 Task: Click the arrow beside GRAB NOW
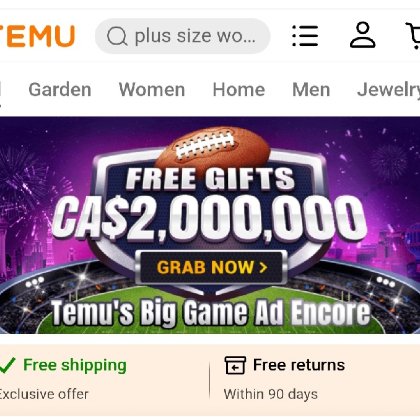click(263, 267)
